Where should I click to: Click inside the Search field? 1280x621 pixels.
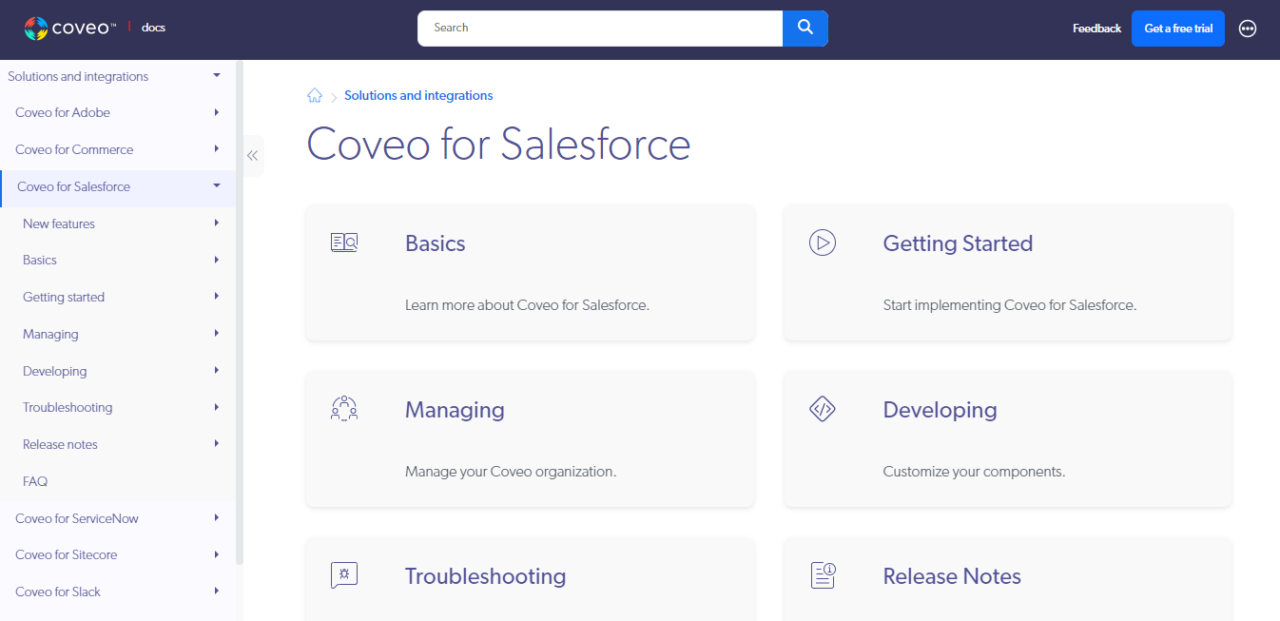pos(600,28)
